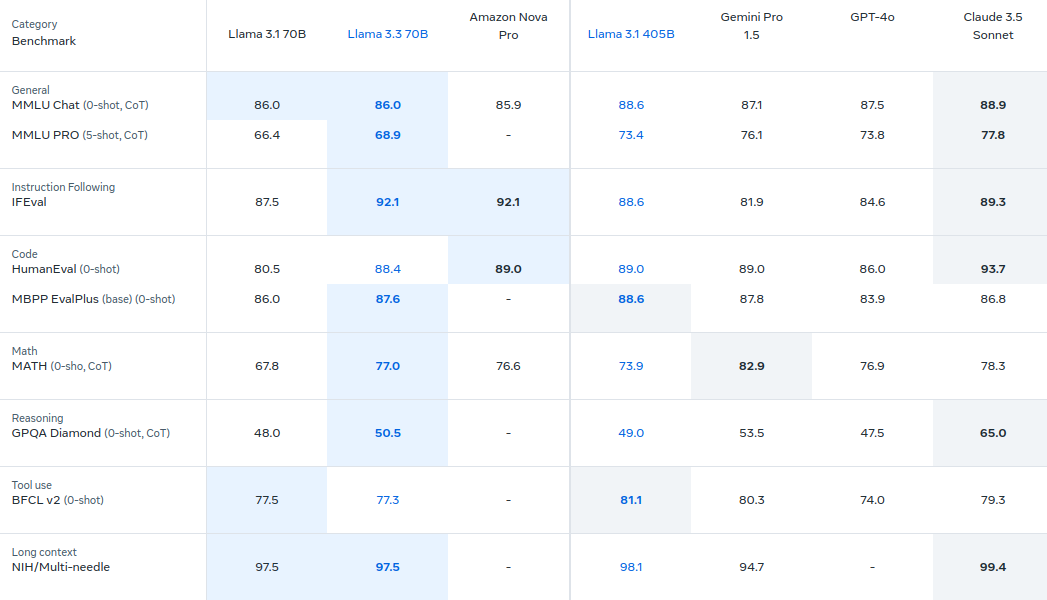This screenshot has height=600, width=1047.
Task: Select the Llama 3.3 70B column header
Action: [387, 33]
